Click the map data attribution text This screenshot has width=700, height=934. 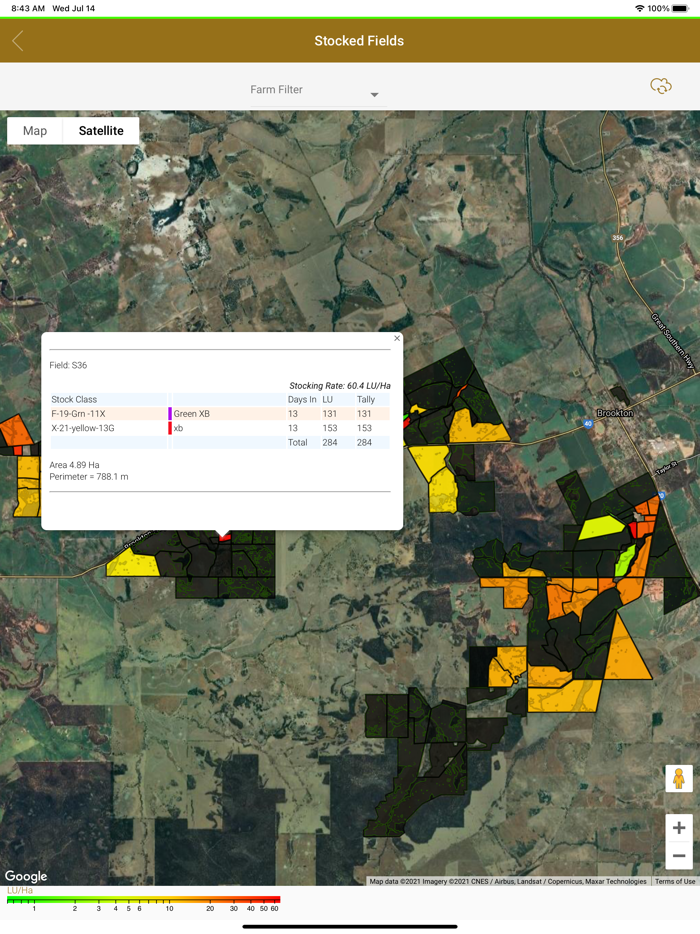pyautogui.click(x=508, y=882)
